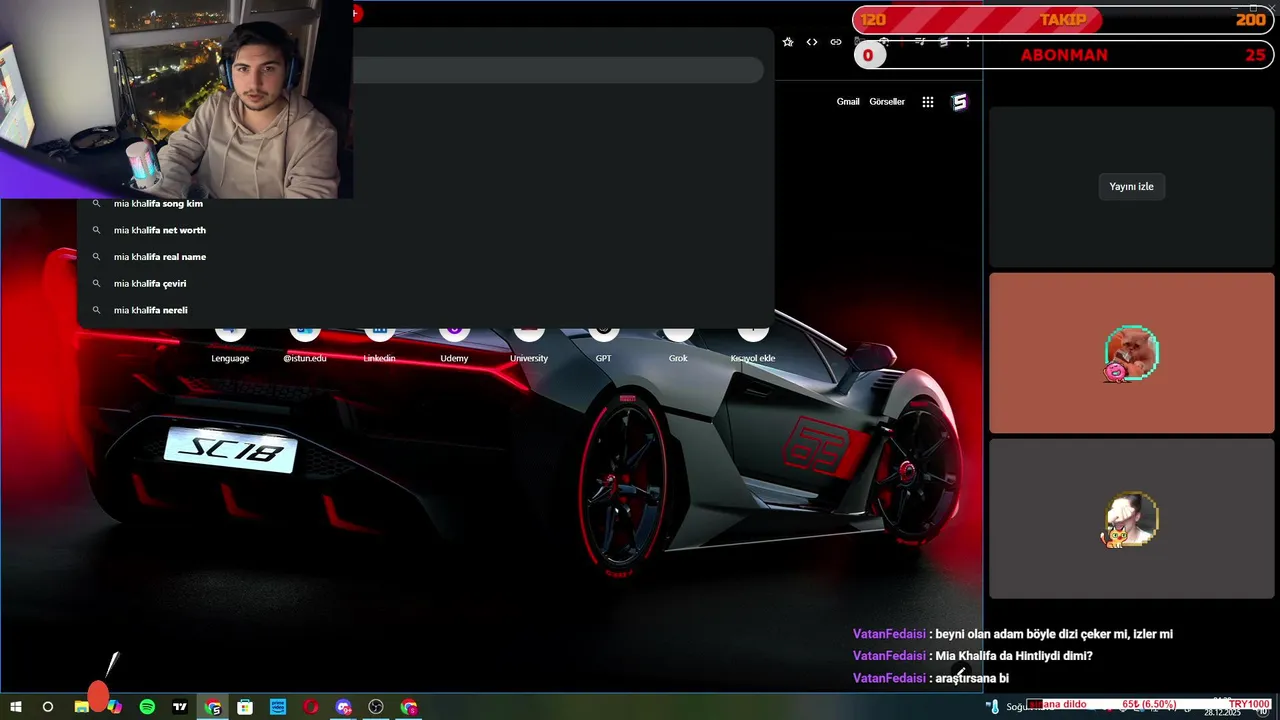This screenshot has height=720, width=1280.
Task: Open File Explorer from the taskbar
Action: coord(81,707)
